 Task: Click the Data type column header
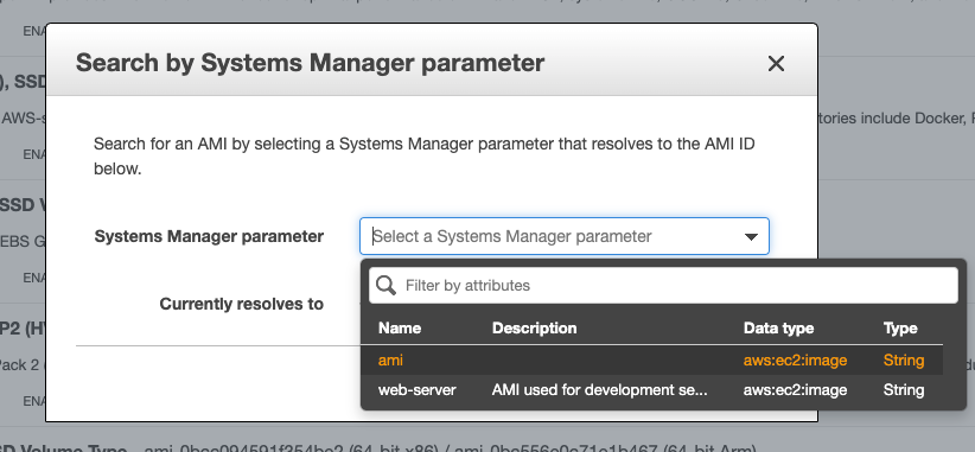click(778, 328)
